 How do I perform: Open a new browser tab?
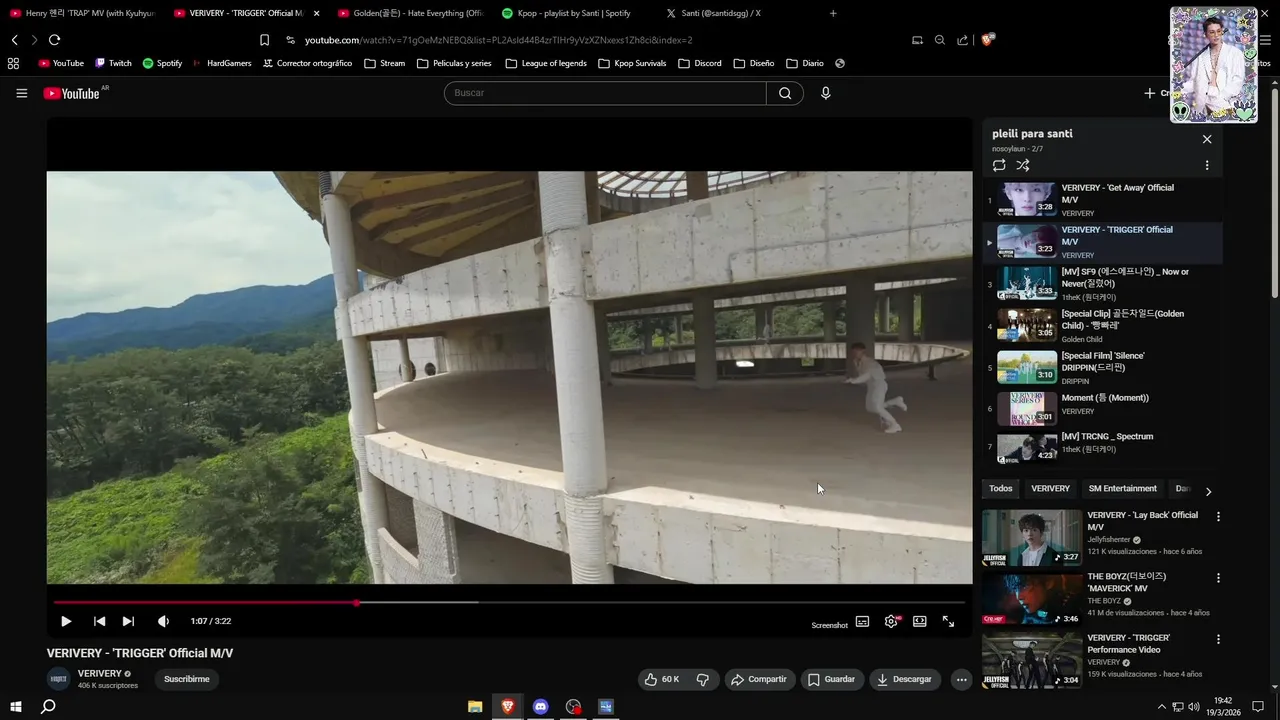[x=833, y=13]
